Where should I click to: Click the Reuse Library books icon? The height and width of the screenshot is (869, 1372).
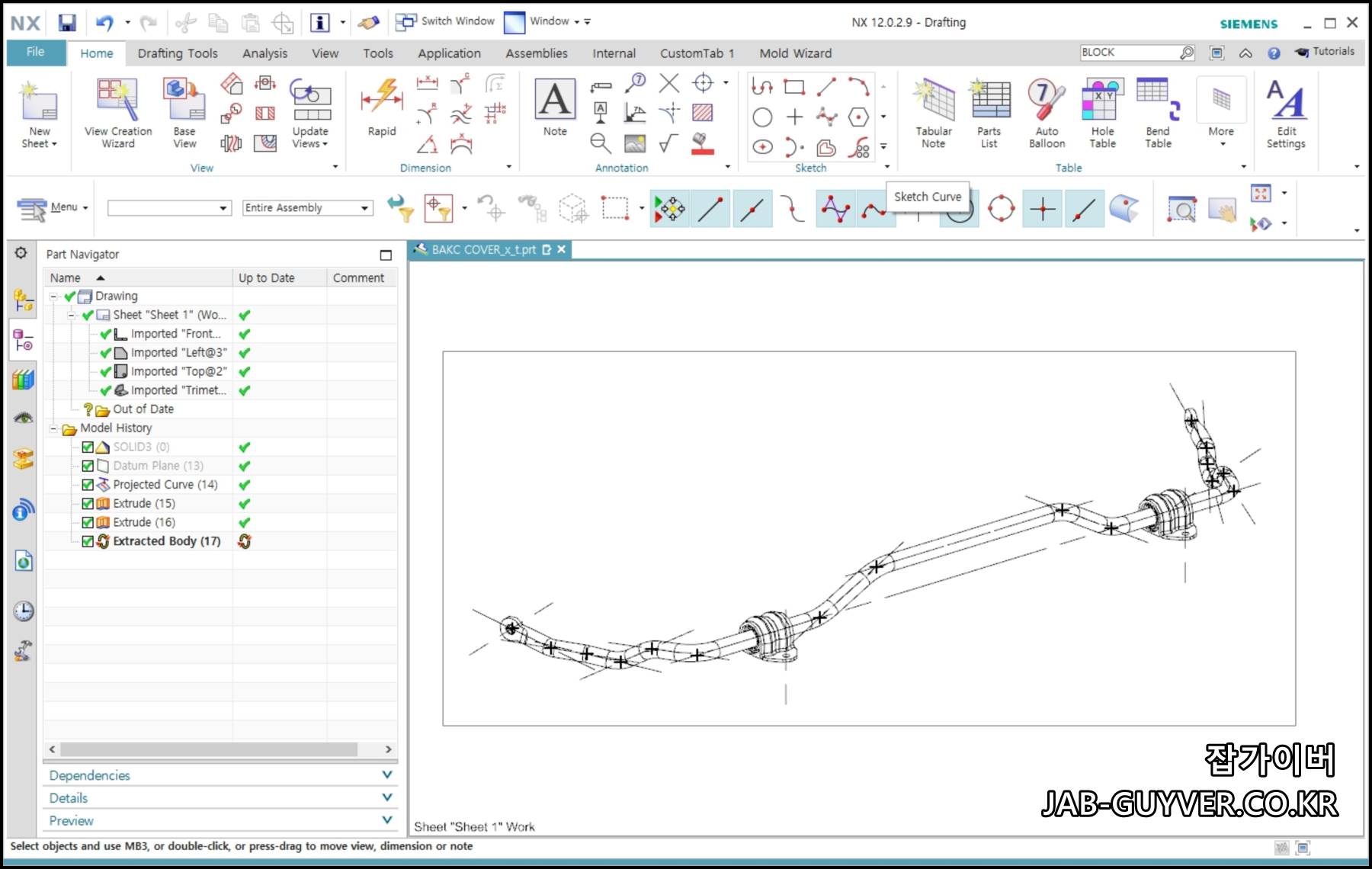click(x=24, y=379)
